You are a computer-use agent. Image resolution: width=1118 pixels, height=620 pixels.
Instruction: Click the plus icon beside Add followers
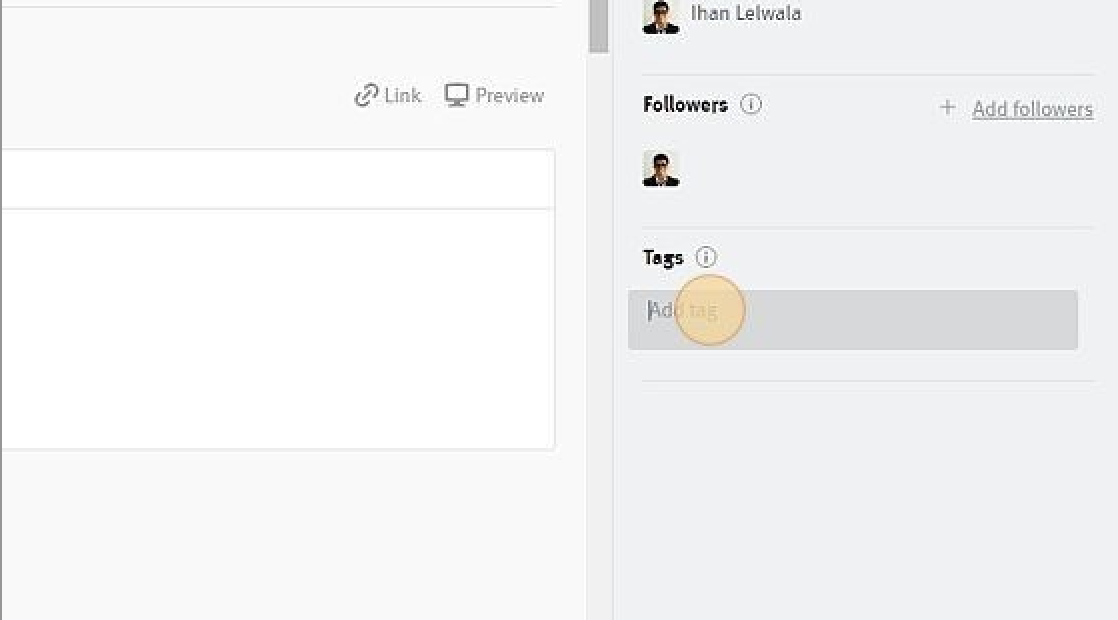(x=947, y=108)
